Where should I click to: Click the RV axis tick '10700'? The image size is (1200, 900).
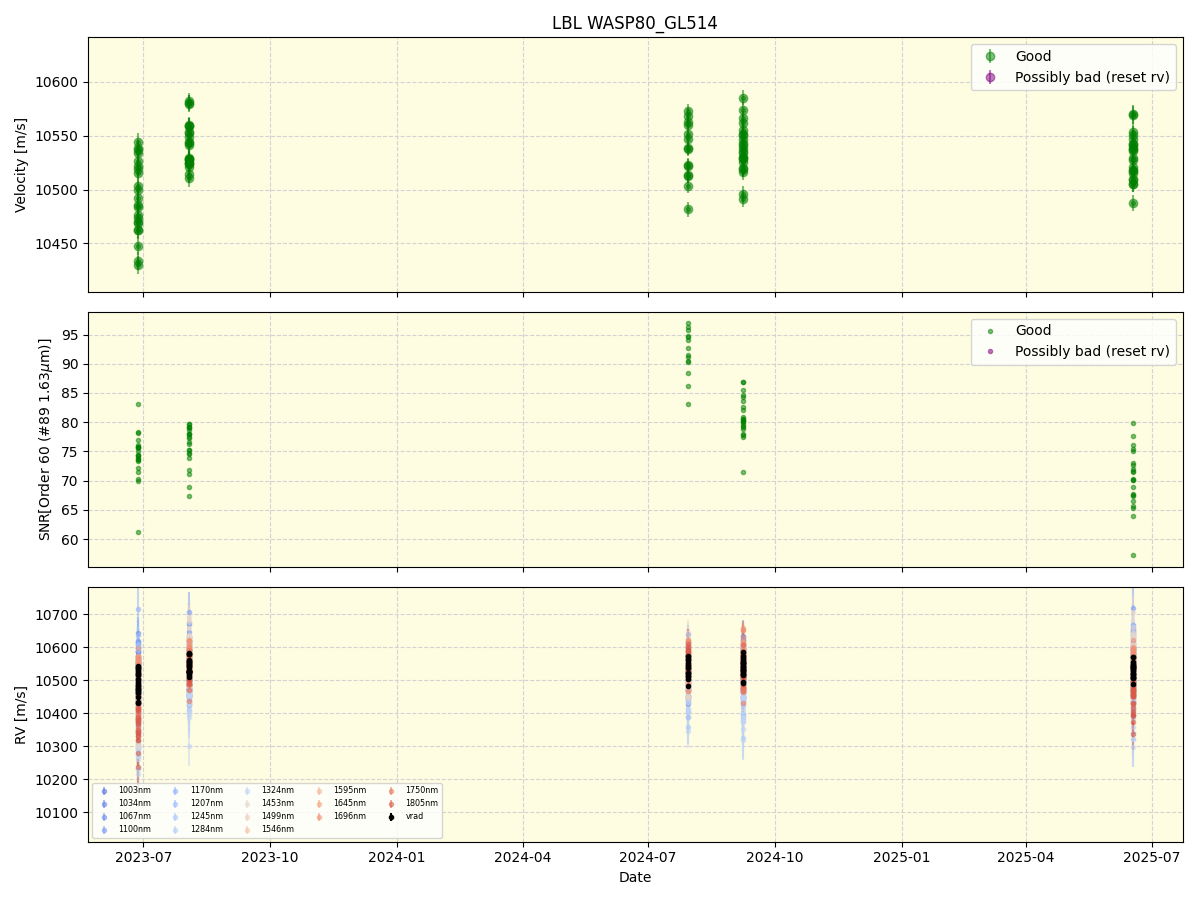click(x=58, y=615)
